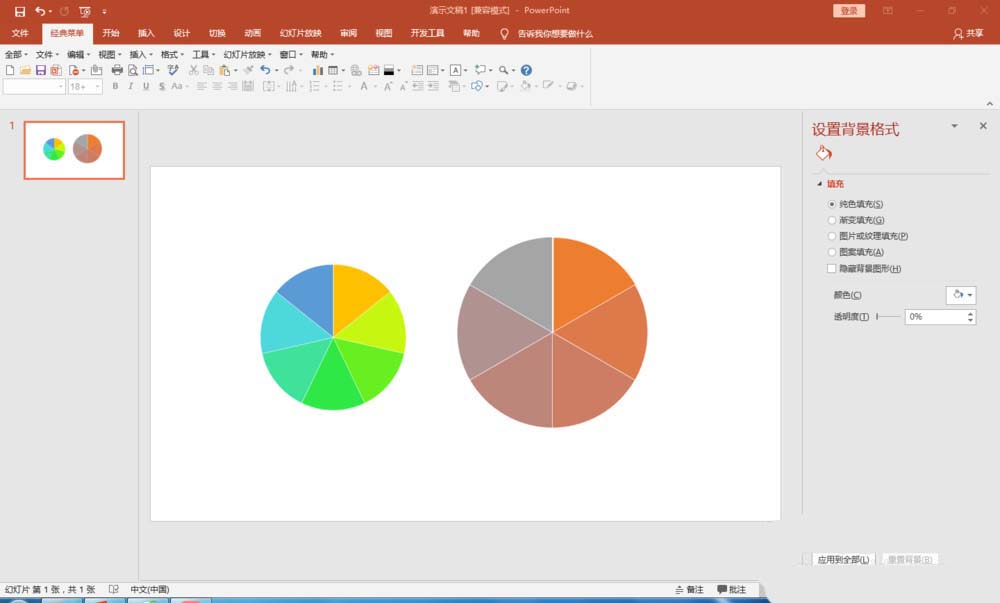This screenshot has height=603, width=1000.
Task: Click 应用到全部 apply to all button
Action: [x=843, y=560]
